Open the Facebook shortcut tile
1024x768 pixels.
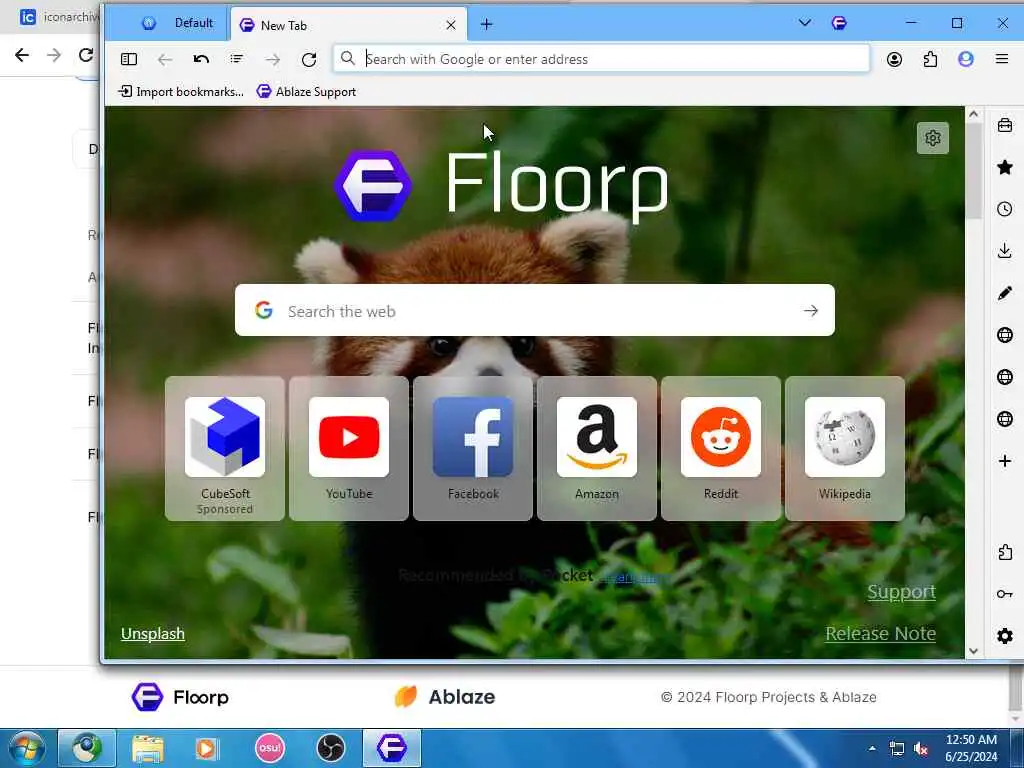(x=473, y=449)
